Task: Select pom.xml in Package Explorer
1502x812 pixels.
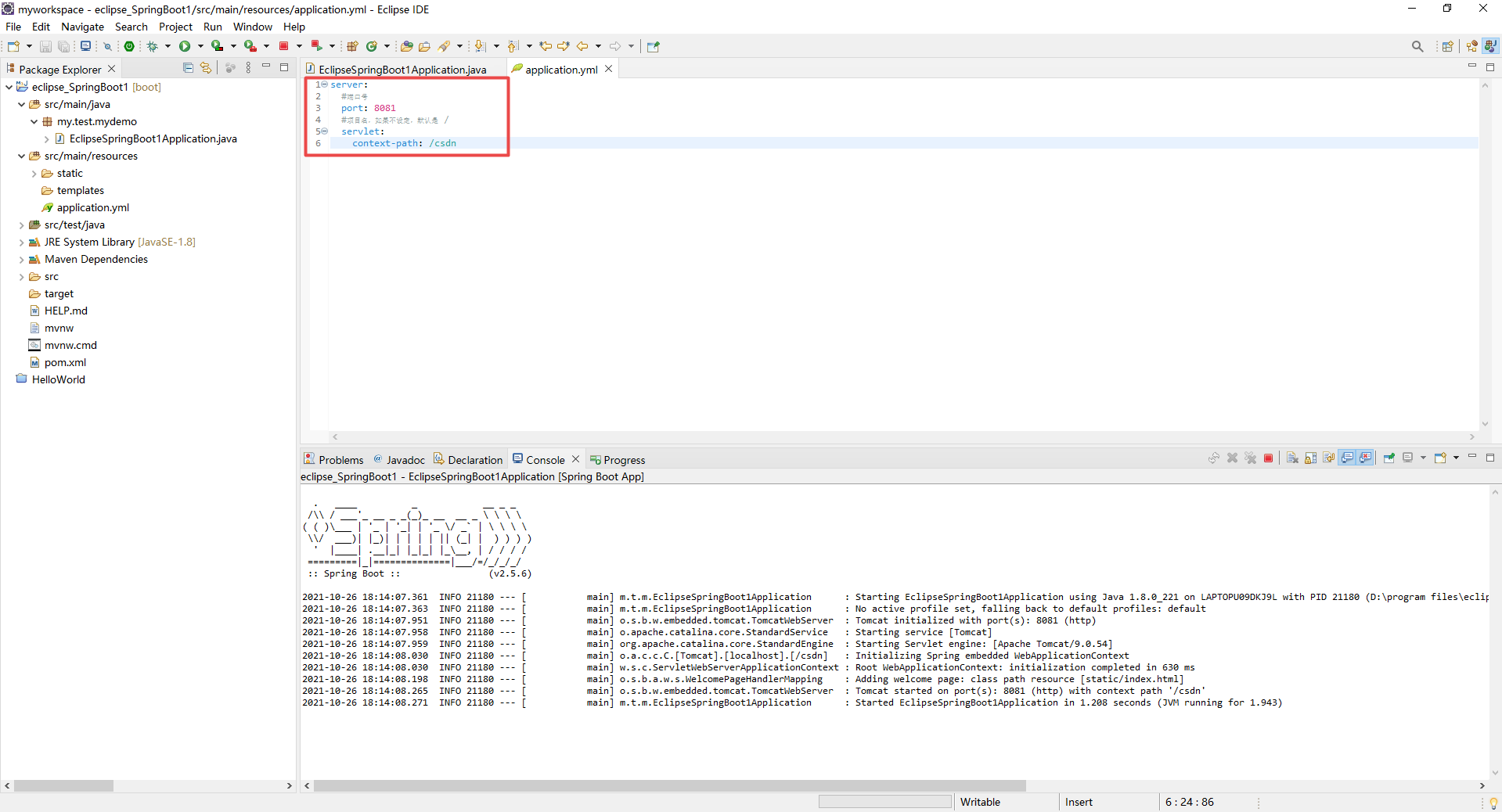Action: (x=65, y=363)
